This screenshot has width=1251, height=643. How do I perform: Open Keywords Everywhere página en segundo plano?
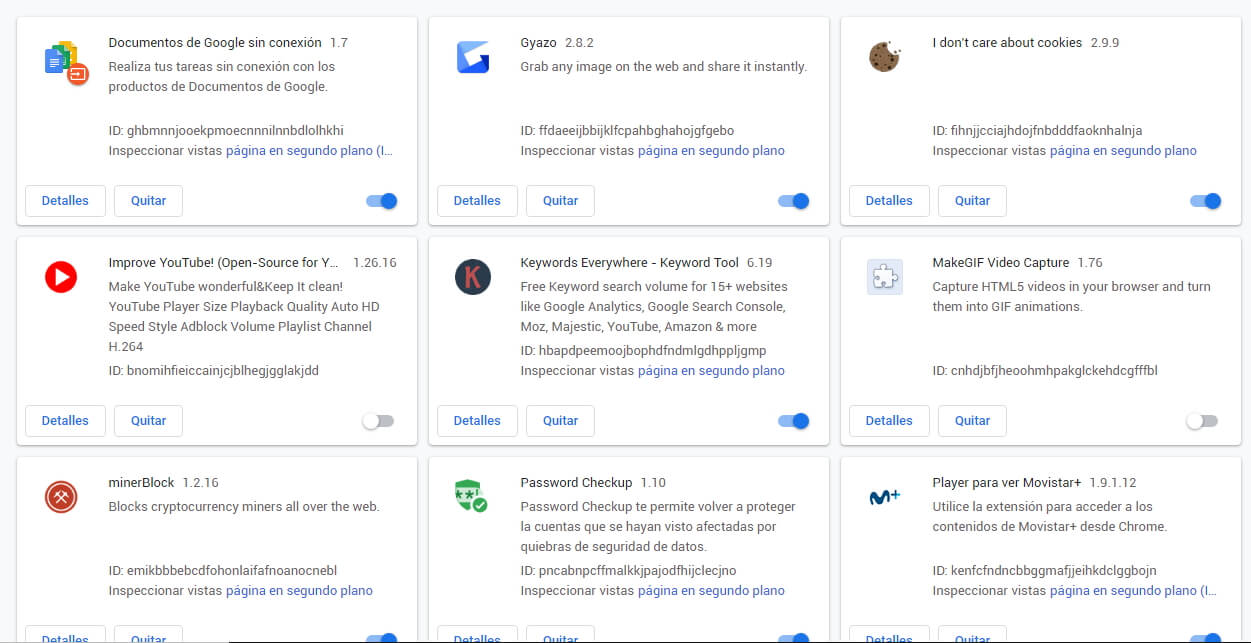click(711, 371)
